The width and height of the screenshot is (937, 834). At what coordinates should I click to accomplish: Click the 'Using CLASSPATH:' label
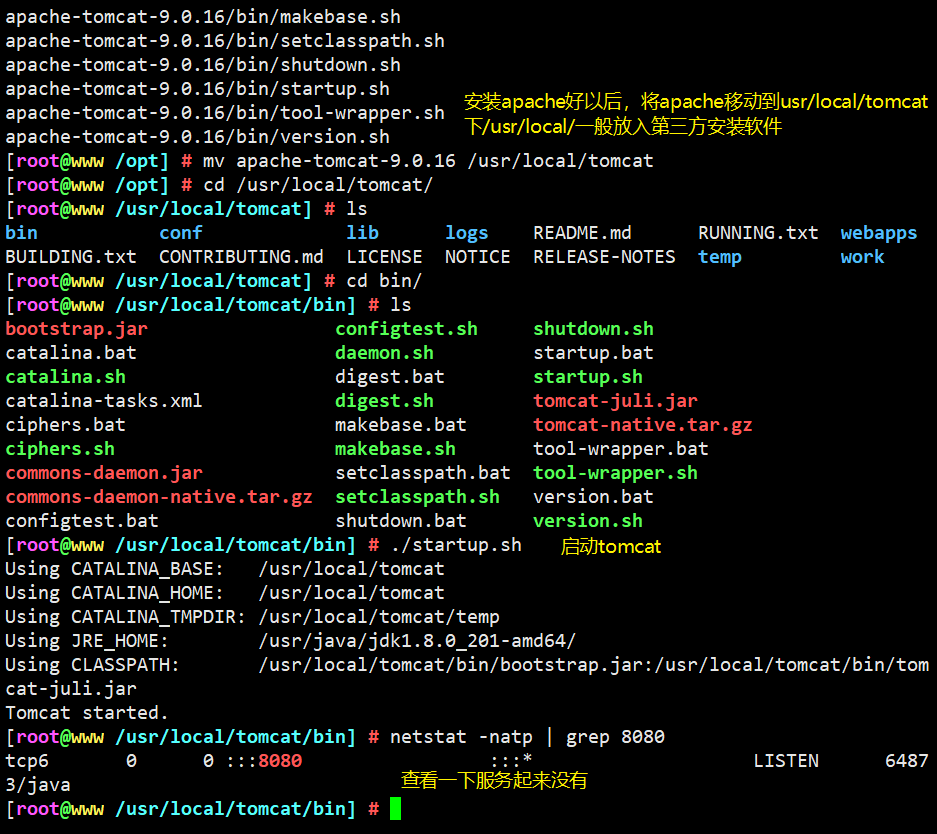pyautogui.click(x=93, y=665)
